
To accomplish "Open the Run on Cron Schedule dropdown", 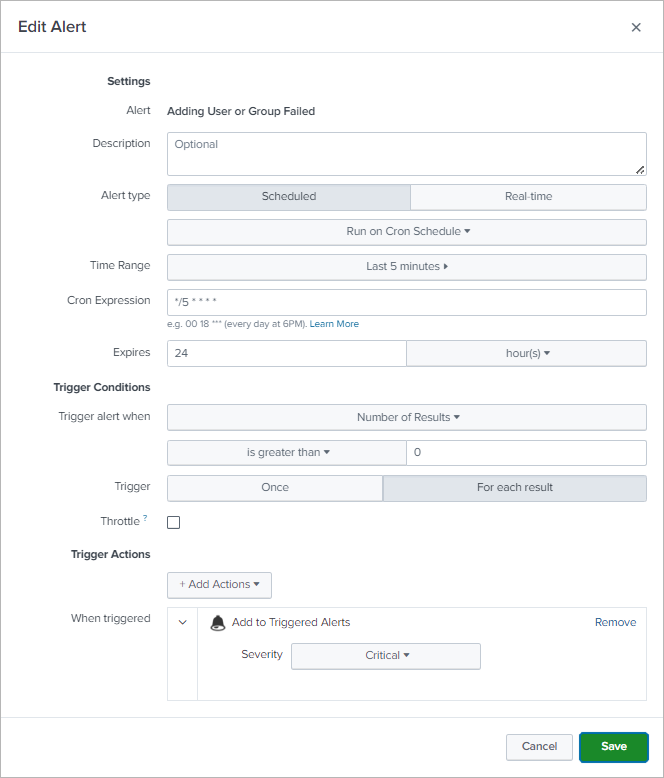I will coord(407,232).
